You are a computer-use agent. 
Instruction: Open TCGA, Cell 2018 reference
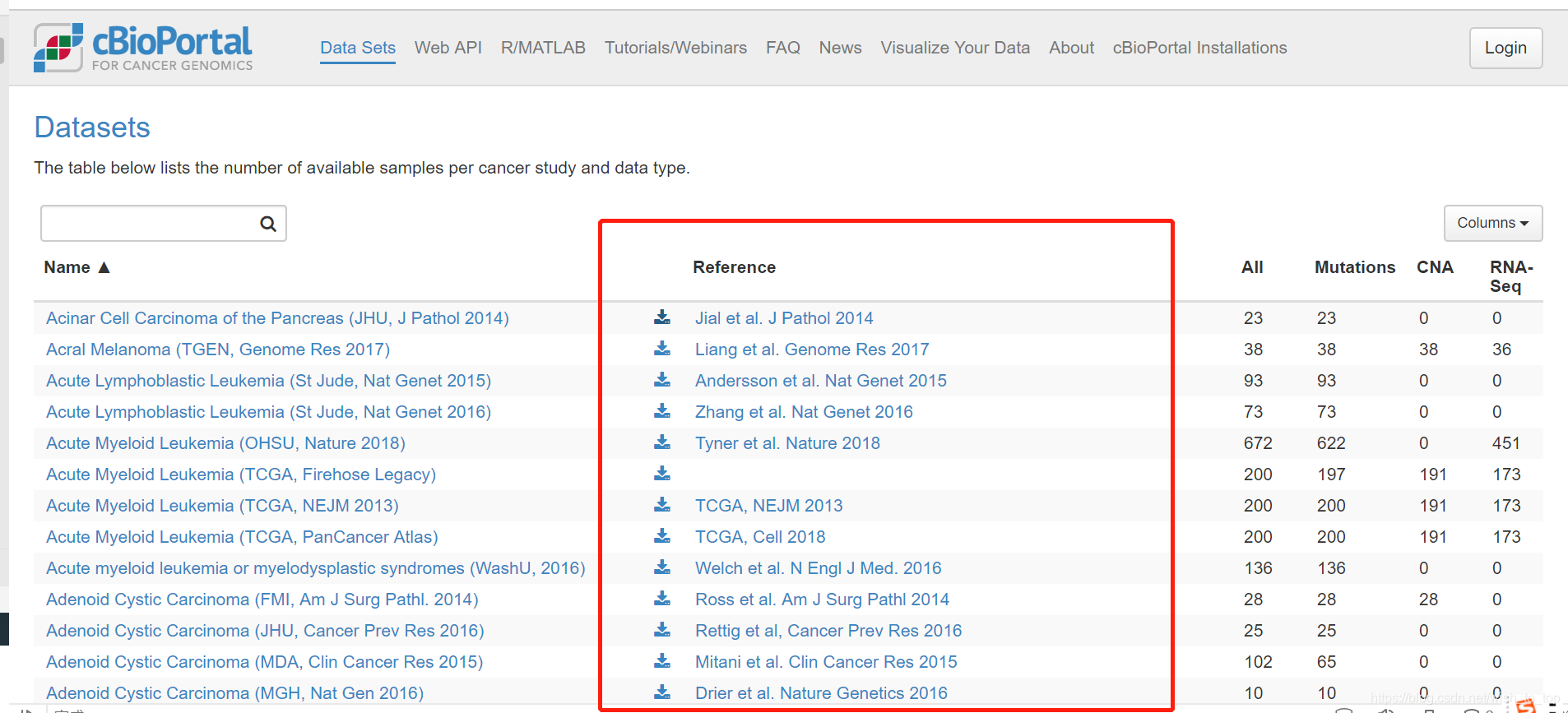(760, 537)
